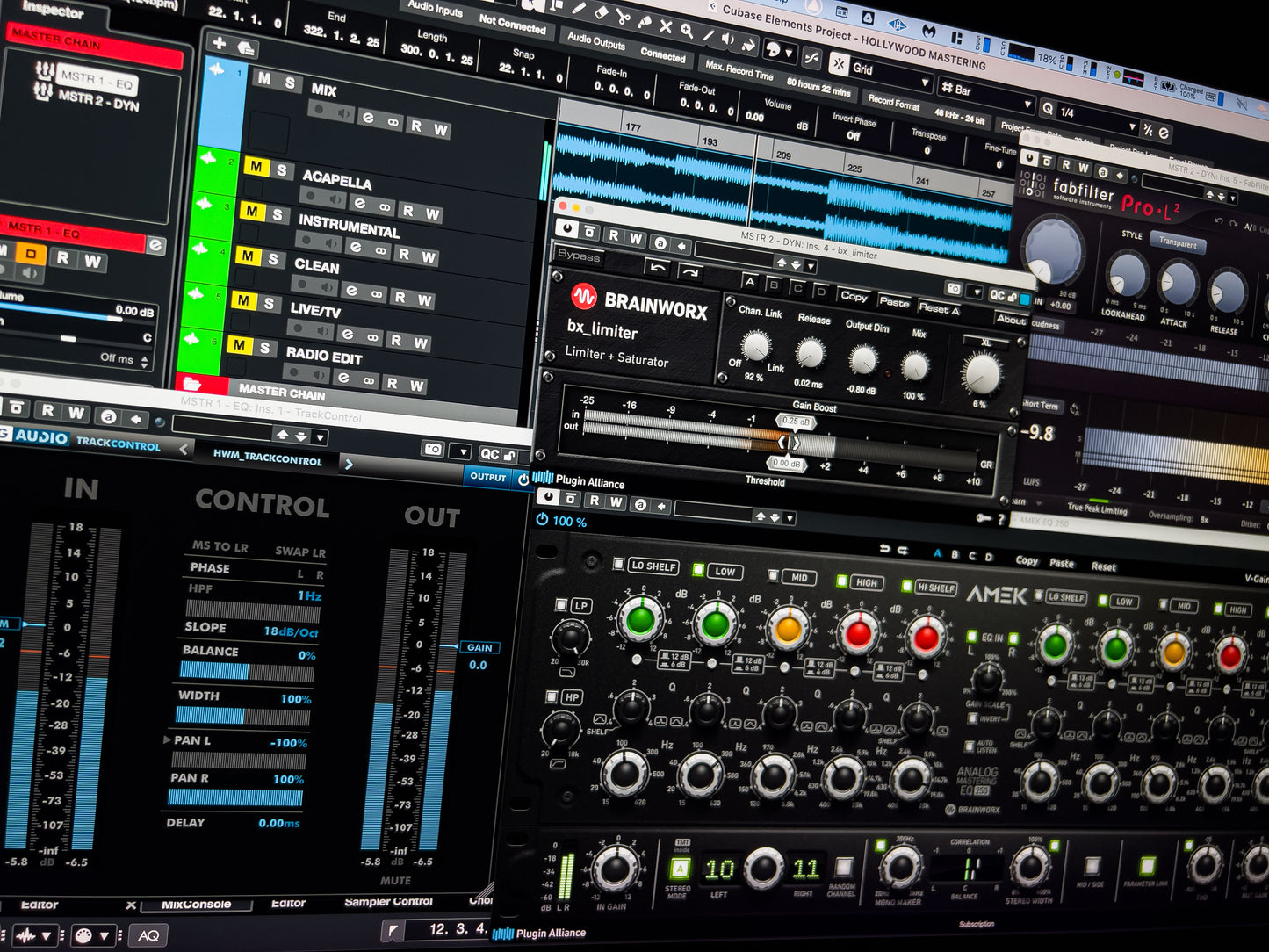This screenshot has width=1269, height=952.
Task: Click the TrackControl GAIN fader handle
Action: click(479, 647)
